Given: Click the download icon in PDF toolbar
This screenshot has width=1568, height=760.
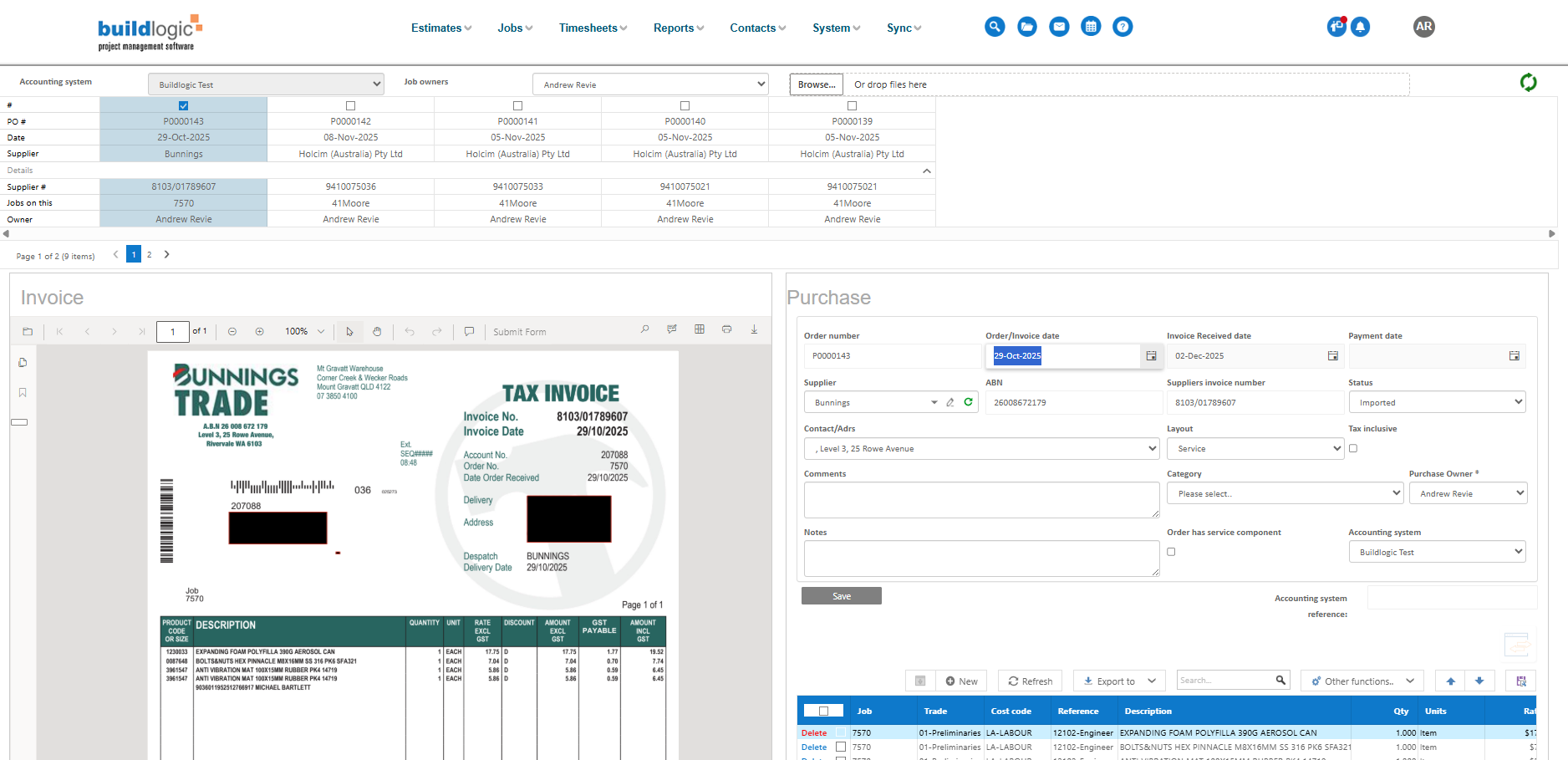Looking at the screenshot, I should (x=754, y=329).
